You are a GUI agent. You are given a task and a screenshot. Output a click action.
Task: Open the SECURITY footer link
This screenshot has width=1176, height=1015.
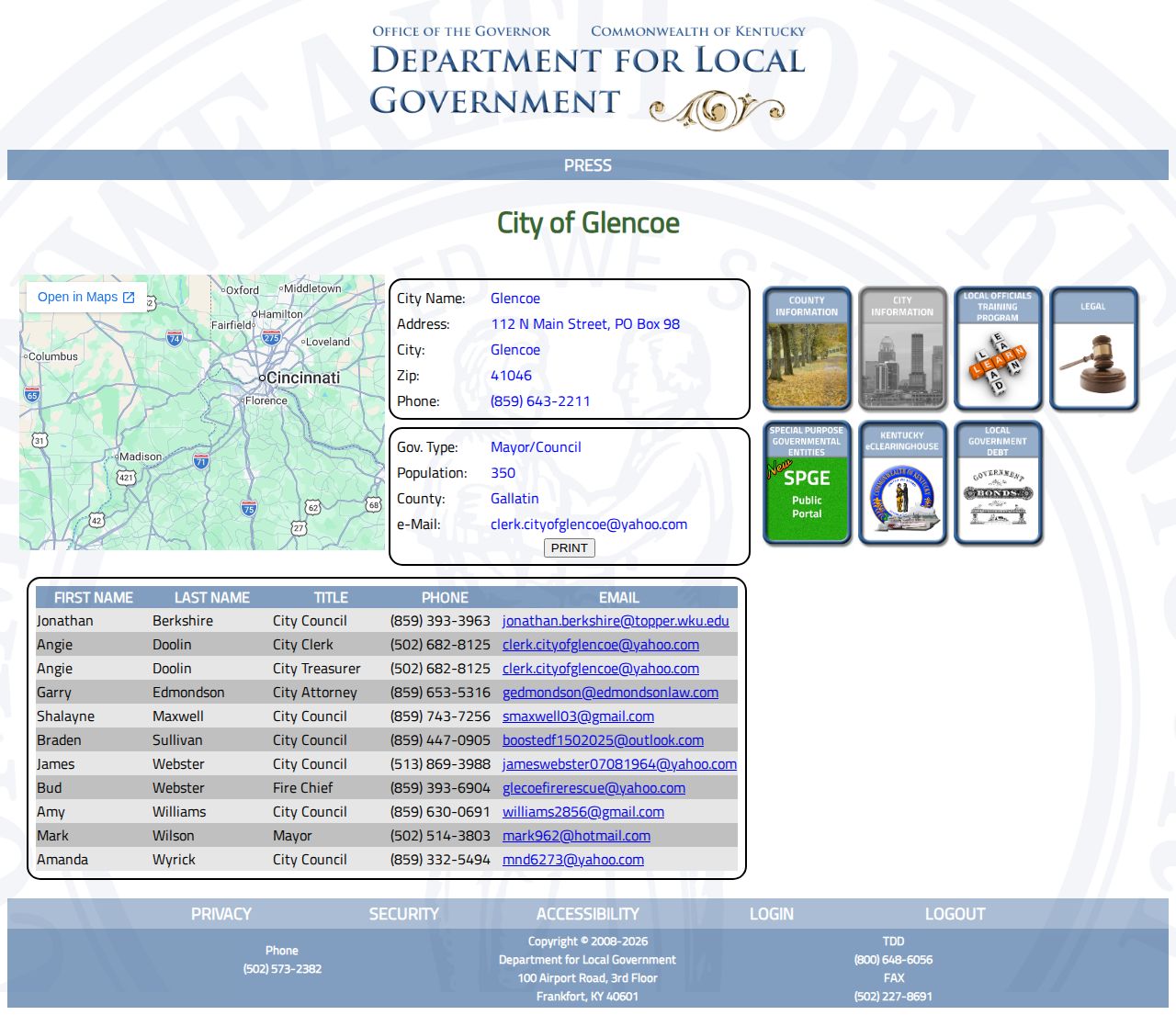pos(404,914)
